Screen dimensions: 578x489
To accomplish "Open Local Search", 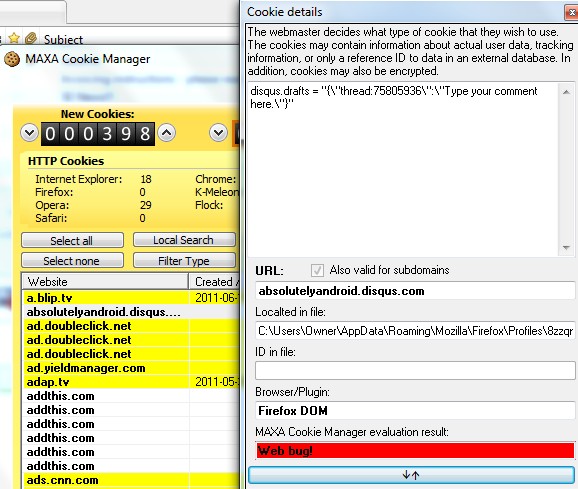I will coord(184,240).
